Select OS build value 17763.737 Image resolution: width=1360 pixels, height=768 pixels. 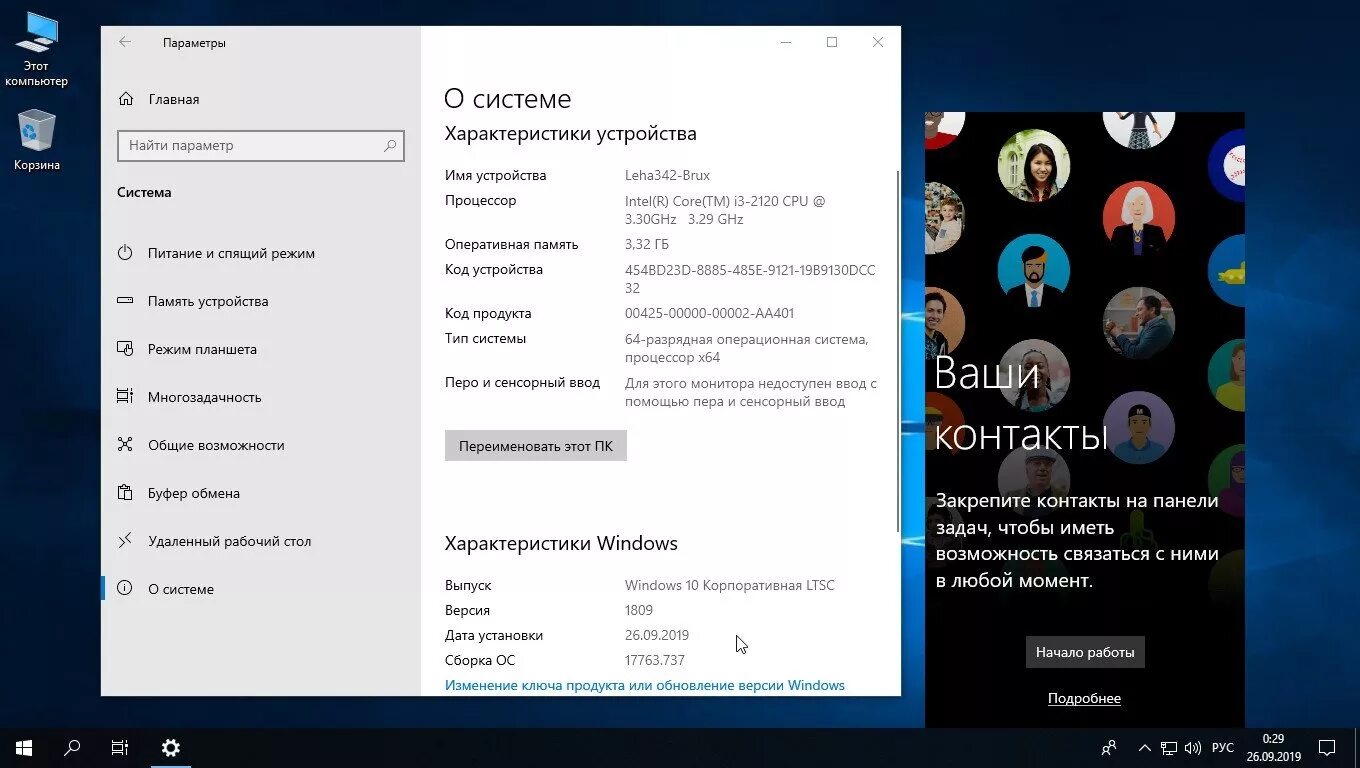(655, 660)
